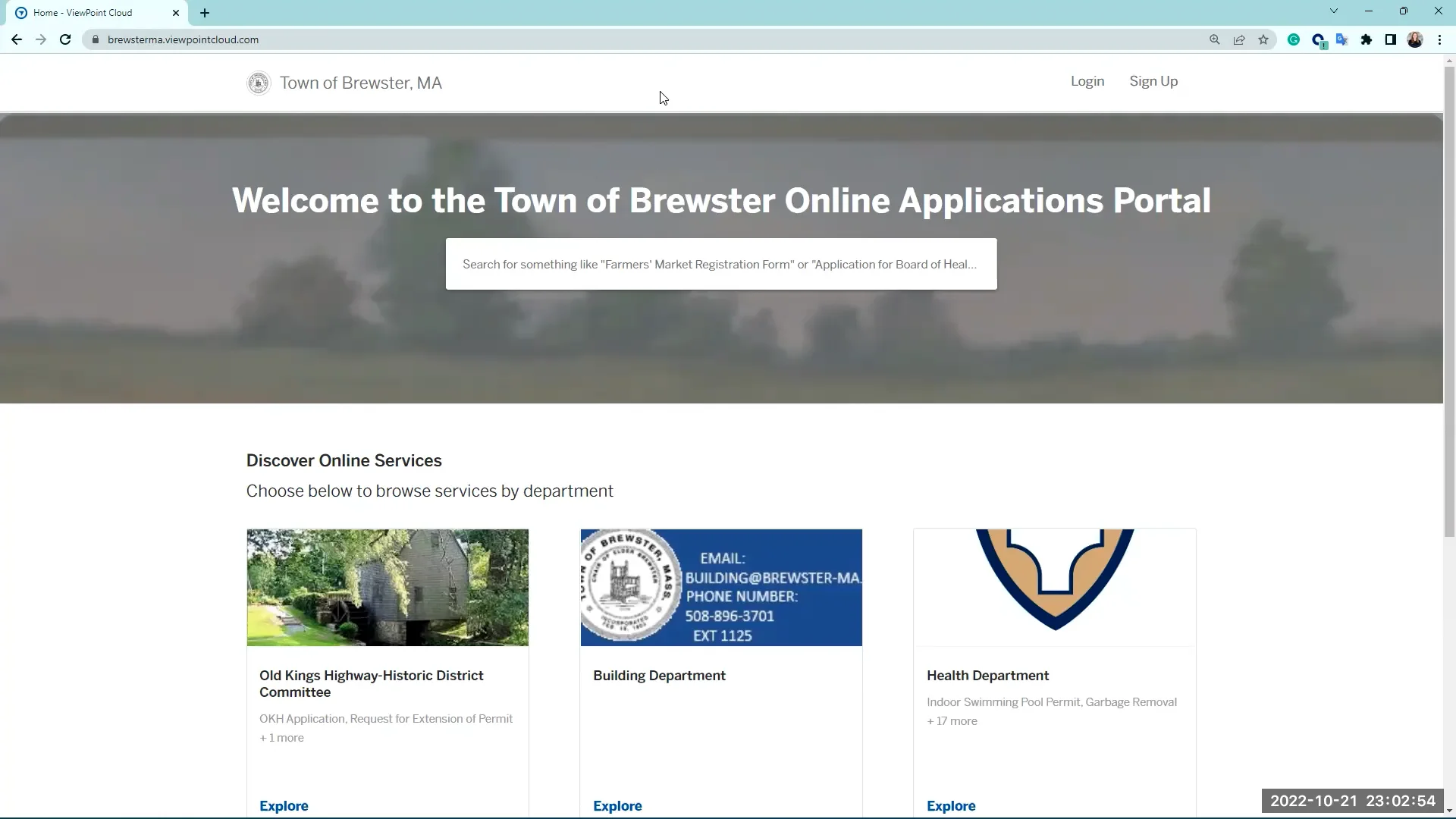Explore the Health Department services
The width and height of the screenshot is (1456, 819).
click(951, 805)
